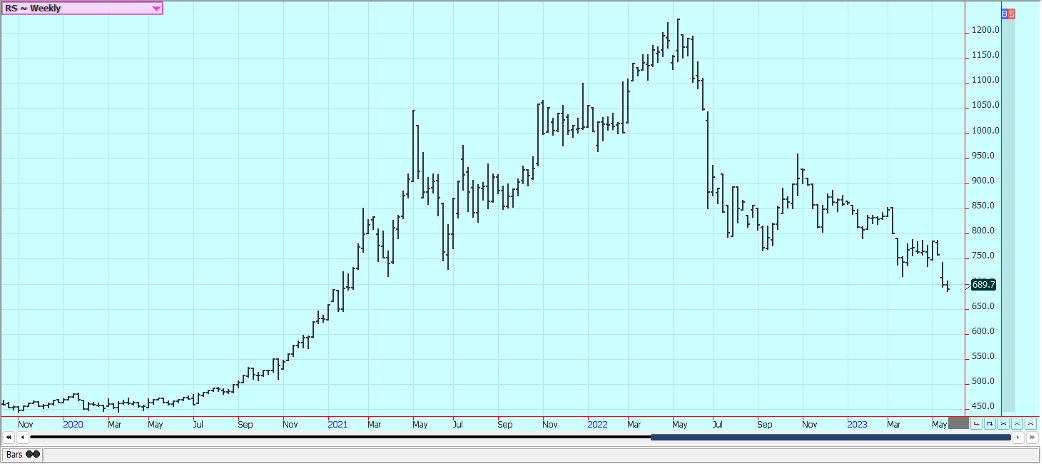Screen dimensions: 1042x464
Task: Click the 1200.0 price axis label
Action: (988, 31)
